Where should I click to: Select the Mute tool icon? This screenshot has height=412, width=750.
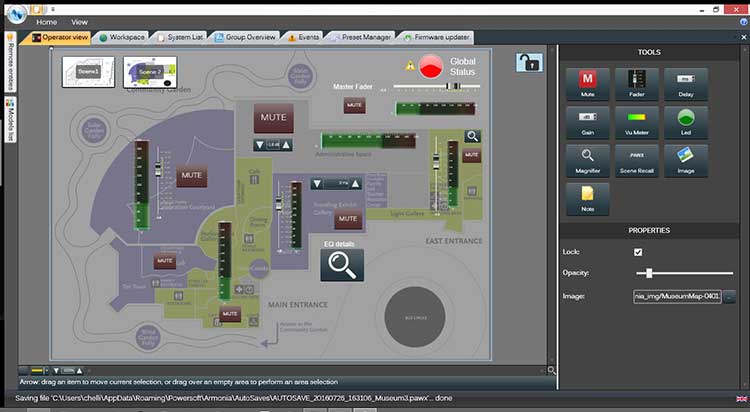[x=587, y=84]
